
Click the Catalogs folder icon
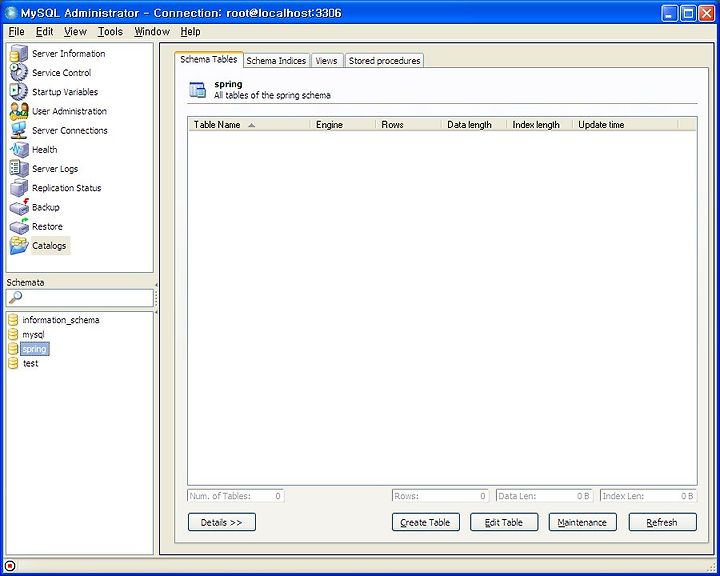point(19,245)
